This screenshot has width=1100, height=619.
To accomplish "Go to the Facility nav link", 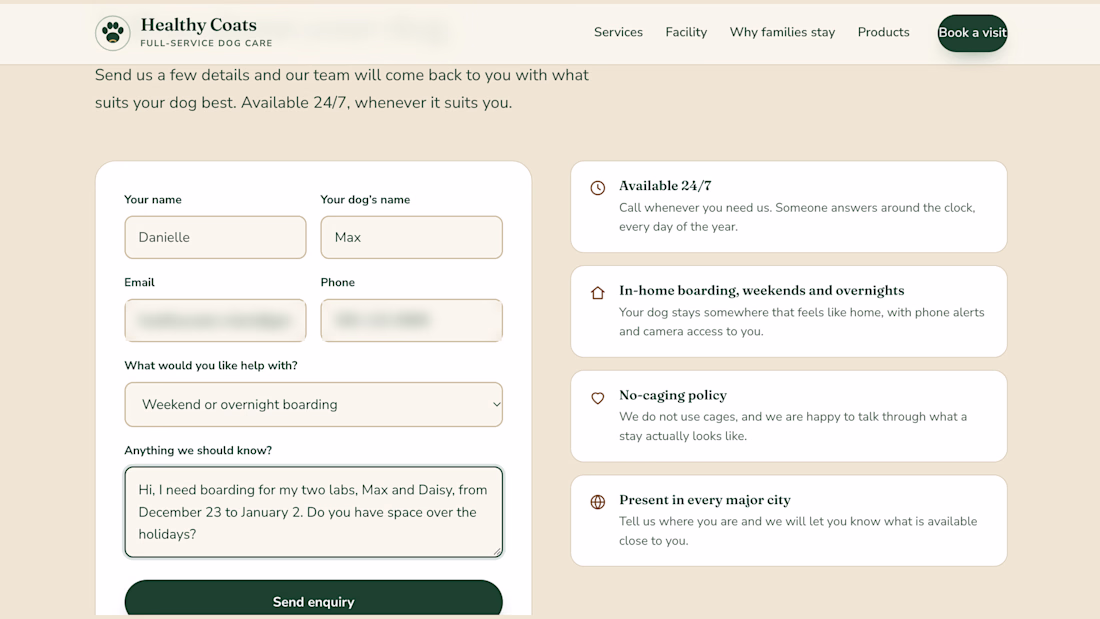I will (x=686, y=32).
